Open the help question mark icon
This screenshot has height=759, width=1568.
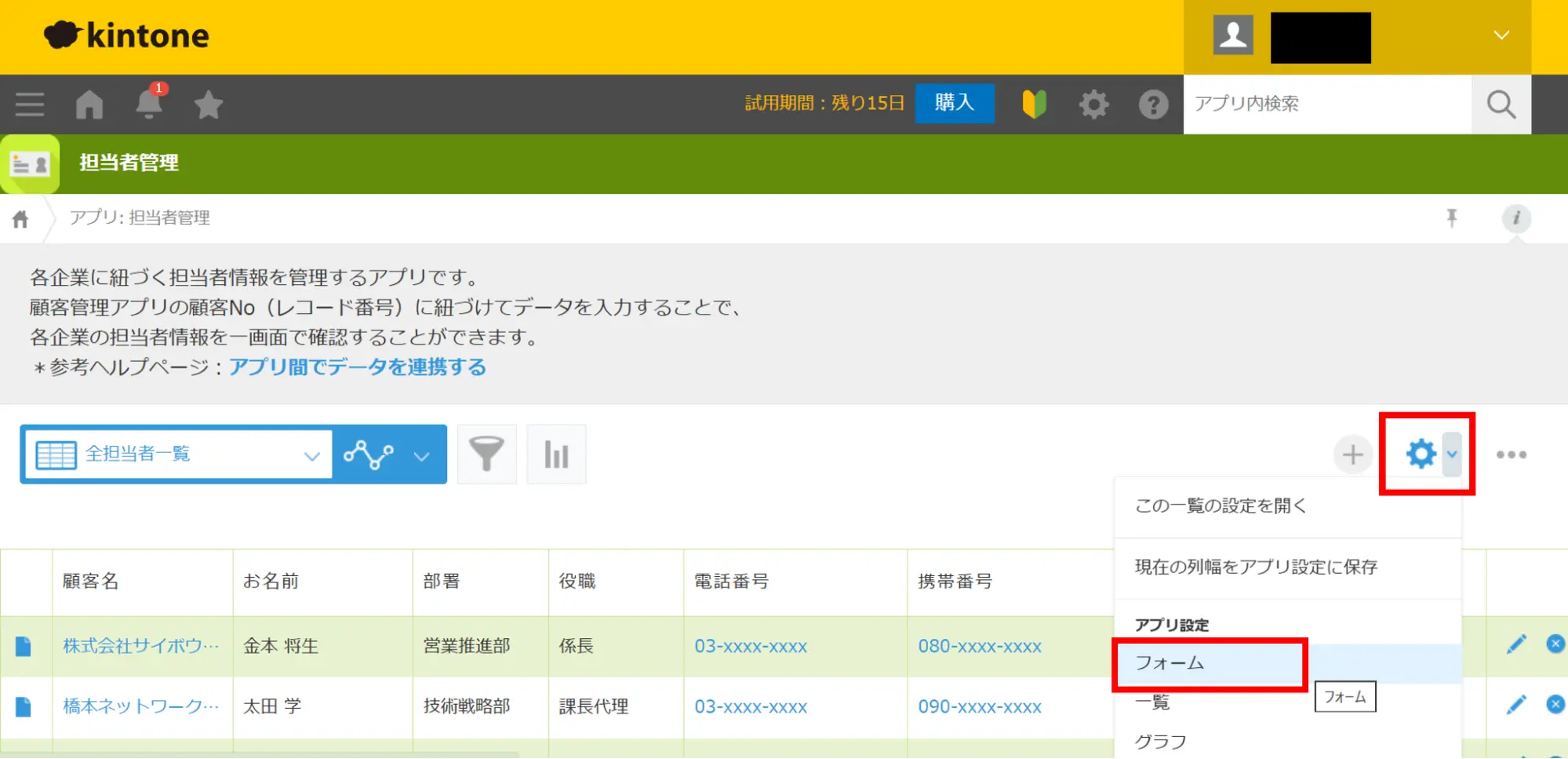tap(1152, 104)
